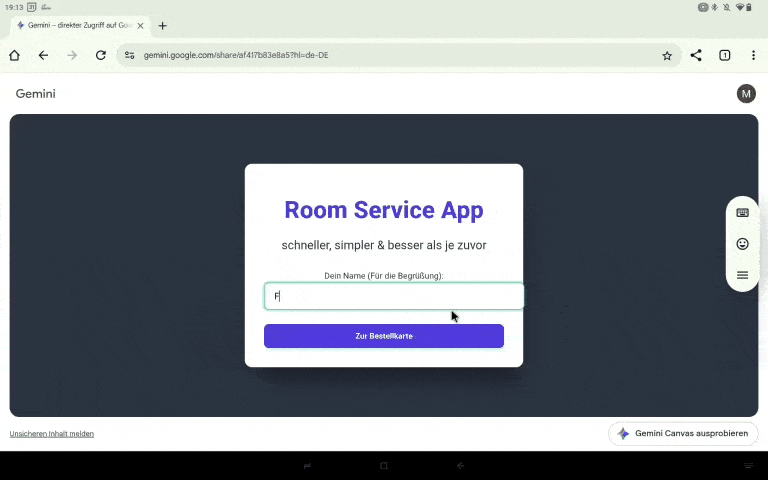Focus the "Dein Name" text field
The height and width of the screenshot is (480, 768).
394,296
